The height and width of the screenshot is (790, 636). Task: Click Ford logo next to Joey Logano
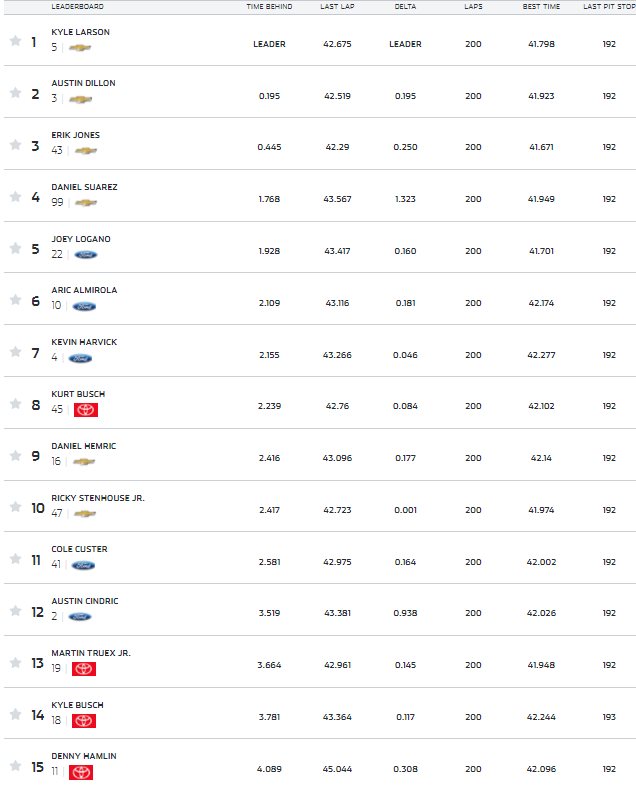click(x=86, y=255)
